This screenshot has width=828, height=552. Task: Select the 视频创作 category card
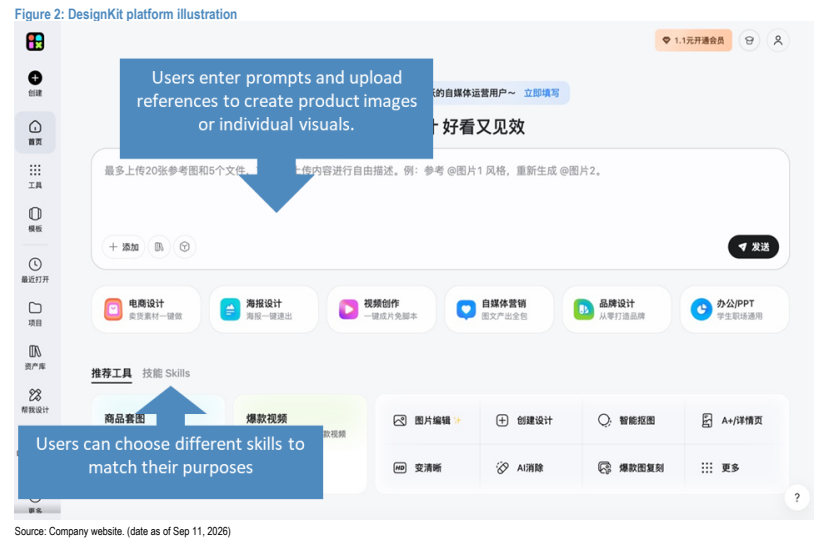382,310
